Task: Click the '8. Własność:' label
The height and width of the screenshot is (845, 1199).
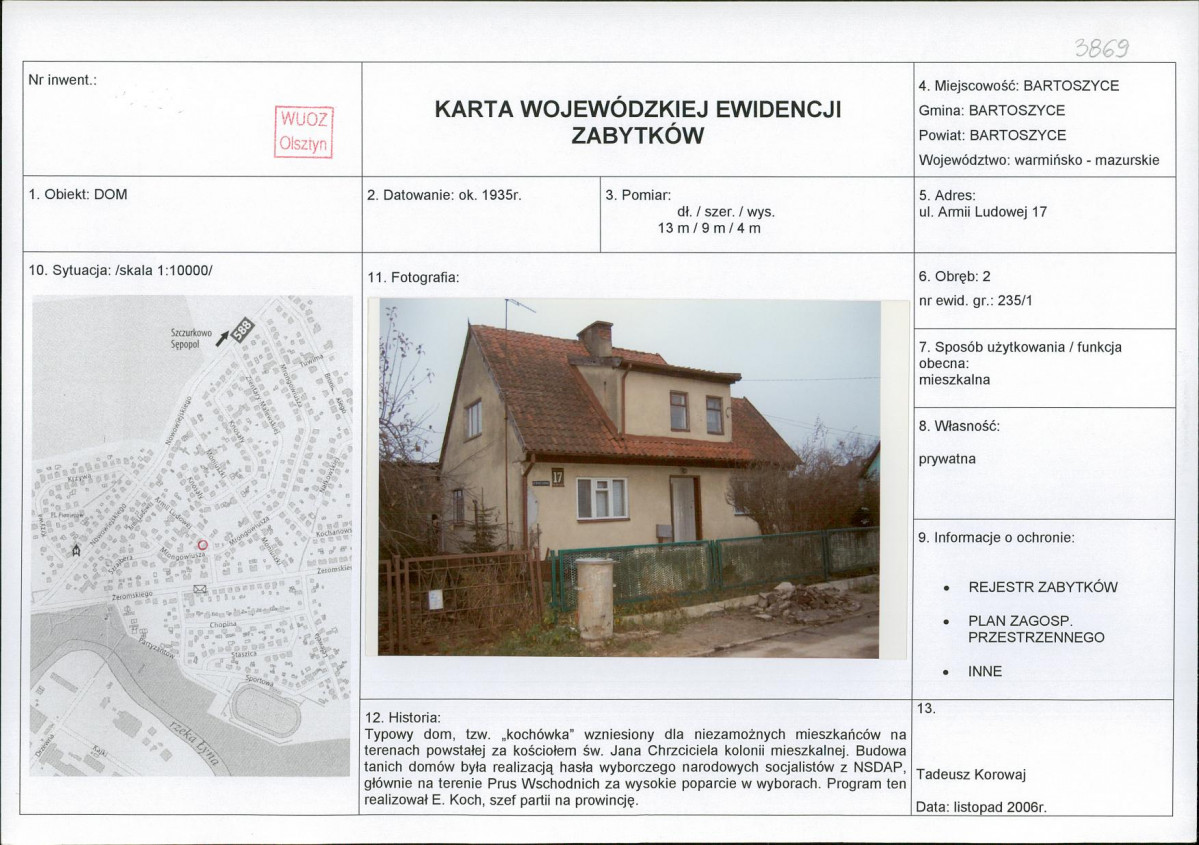Action: coord(959,426)
